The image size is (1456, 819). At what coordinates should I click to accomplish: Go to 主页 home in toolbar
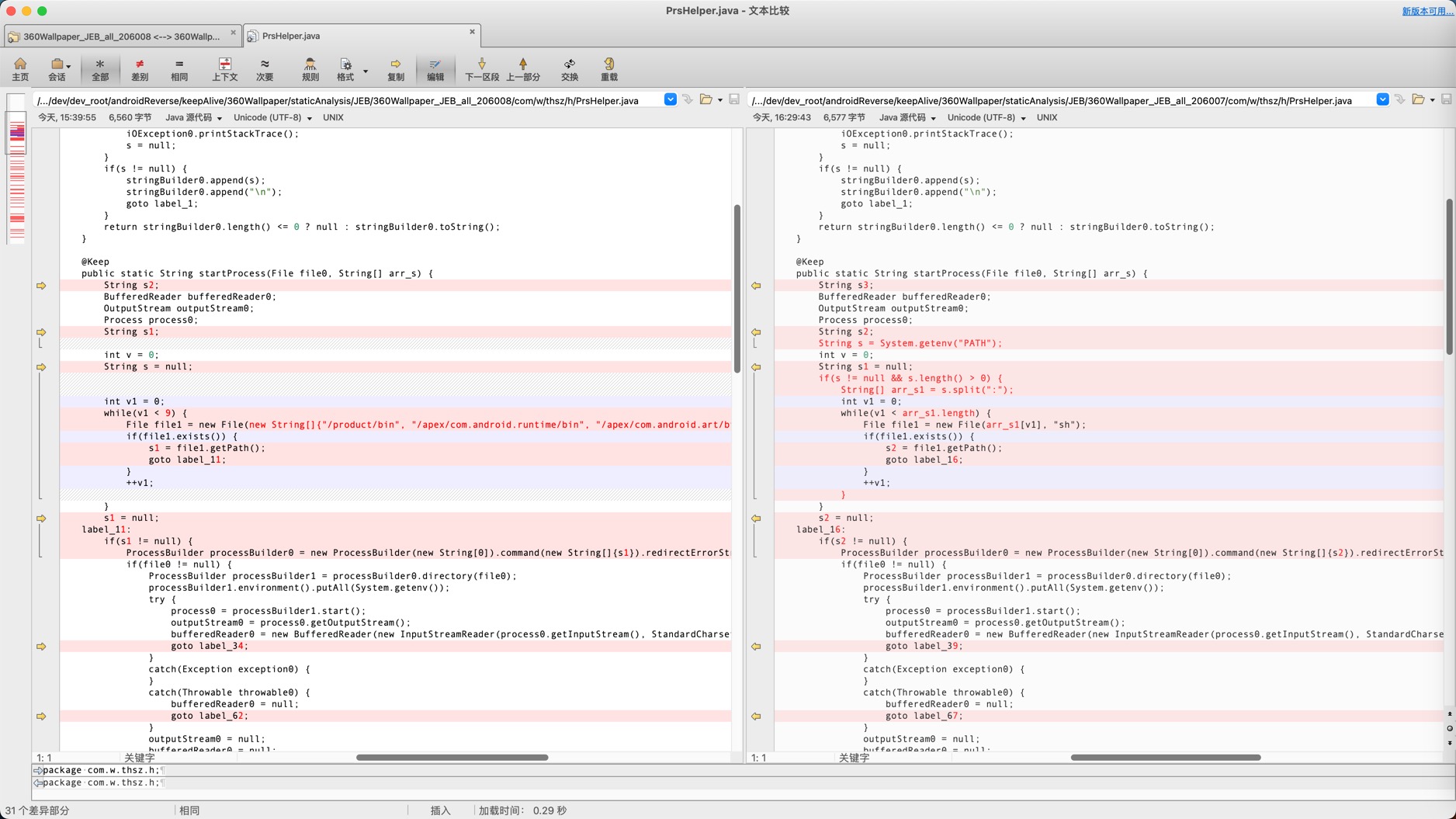click(20, 69)
